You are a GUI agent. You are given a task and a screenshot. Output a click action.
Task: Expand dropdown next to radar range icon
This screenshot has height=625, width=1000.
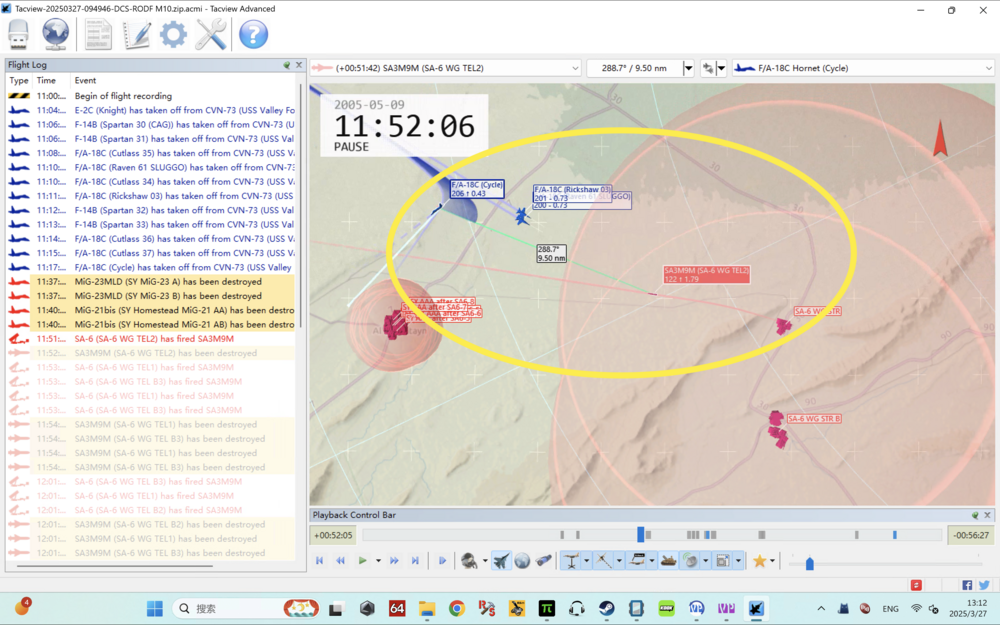[x=705, y=561]
